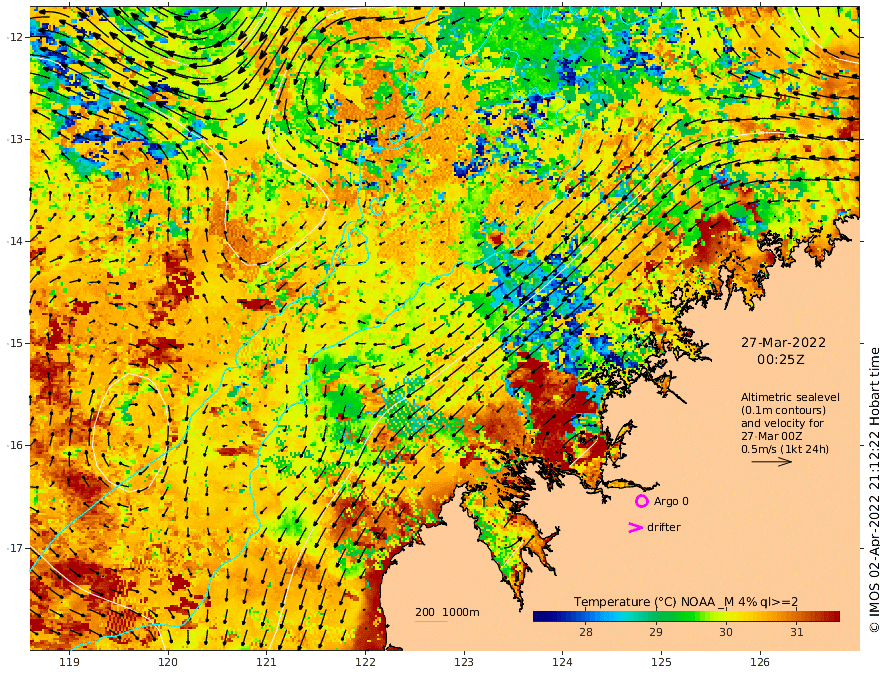Click the 'Altimetric sealevel' caption line

coord(790,397)
